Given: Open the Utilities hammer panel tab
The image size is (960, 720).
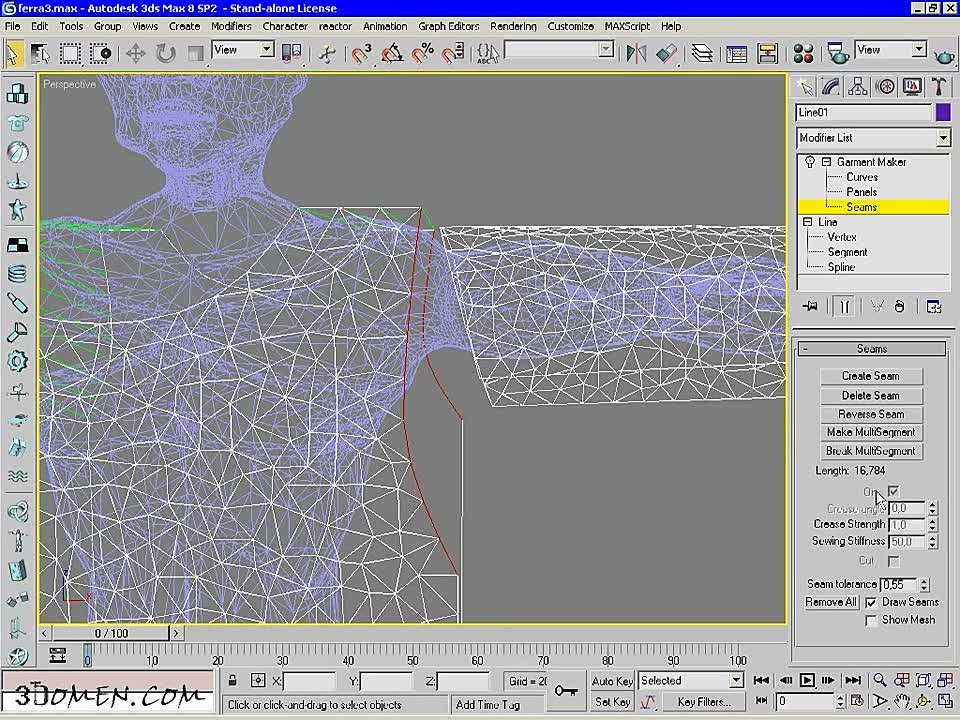Looking at the screenshot, I should (939, 87).
